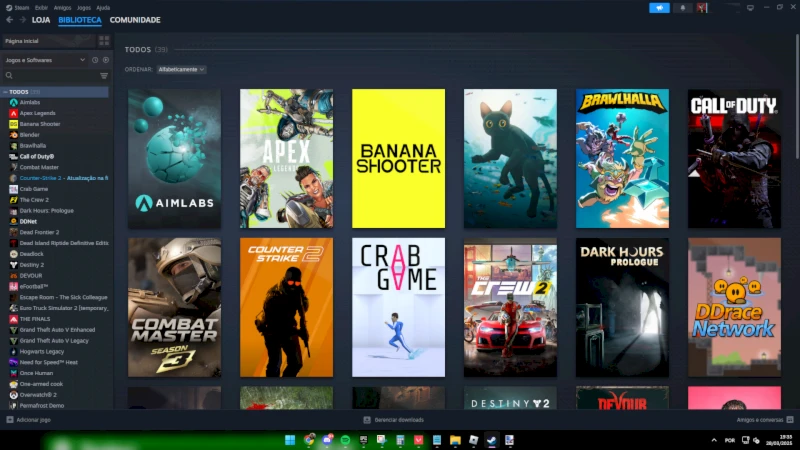Open the announcements megaphone icon
The height and width of the screenshot is (450, 800).
[x=659, y=8]
